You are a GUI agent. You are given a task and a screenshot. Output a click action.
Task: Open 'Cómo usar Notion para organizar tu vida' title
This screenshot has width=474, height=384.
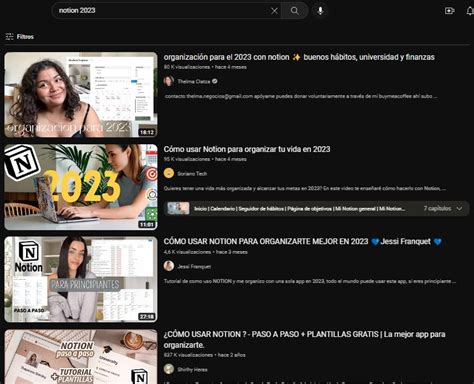[x=247, y=149]
